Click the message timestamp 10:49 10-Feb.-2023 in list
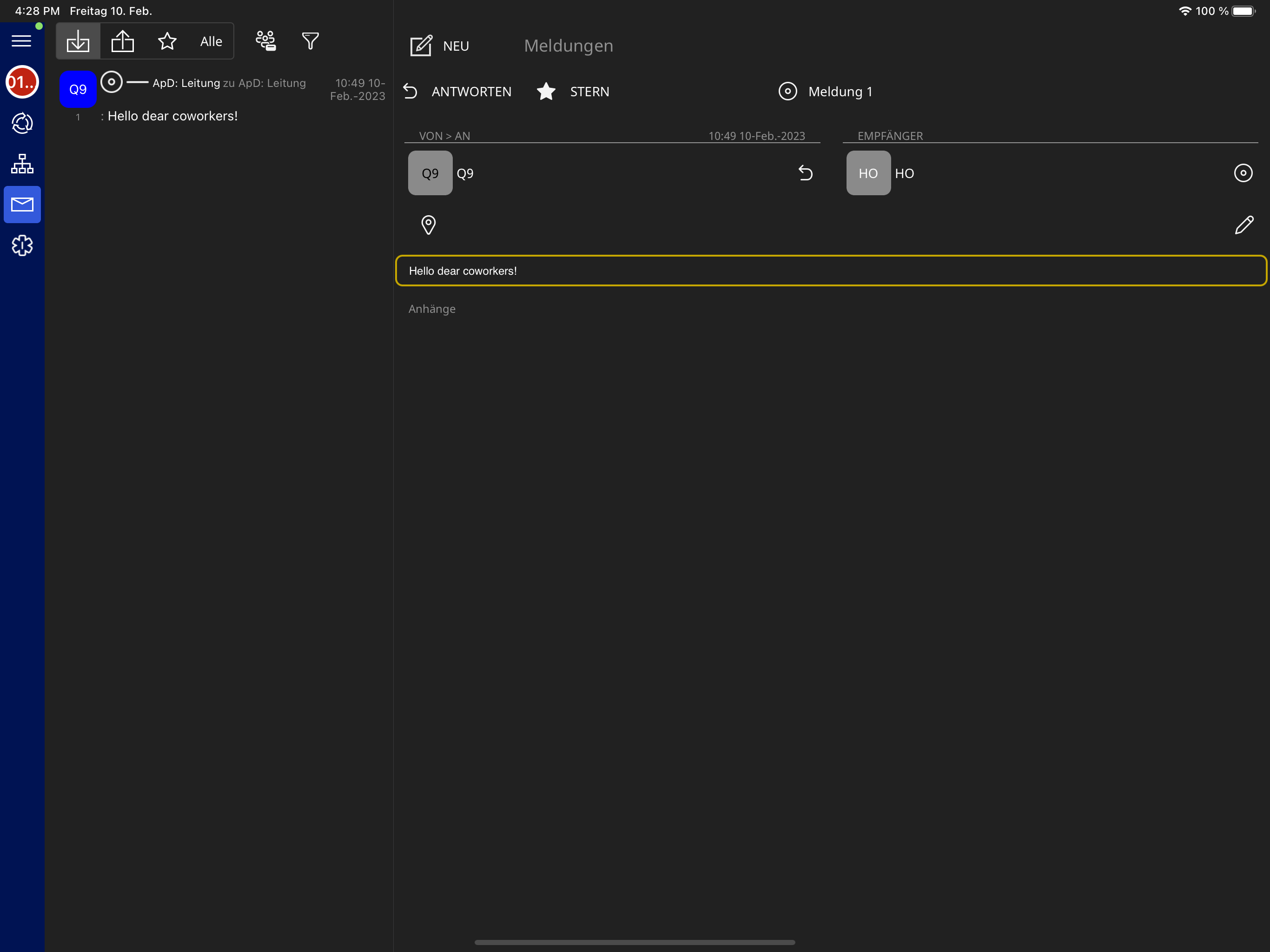This screenshot has width=1270, height=952. pos(357,90)
